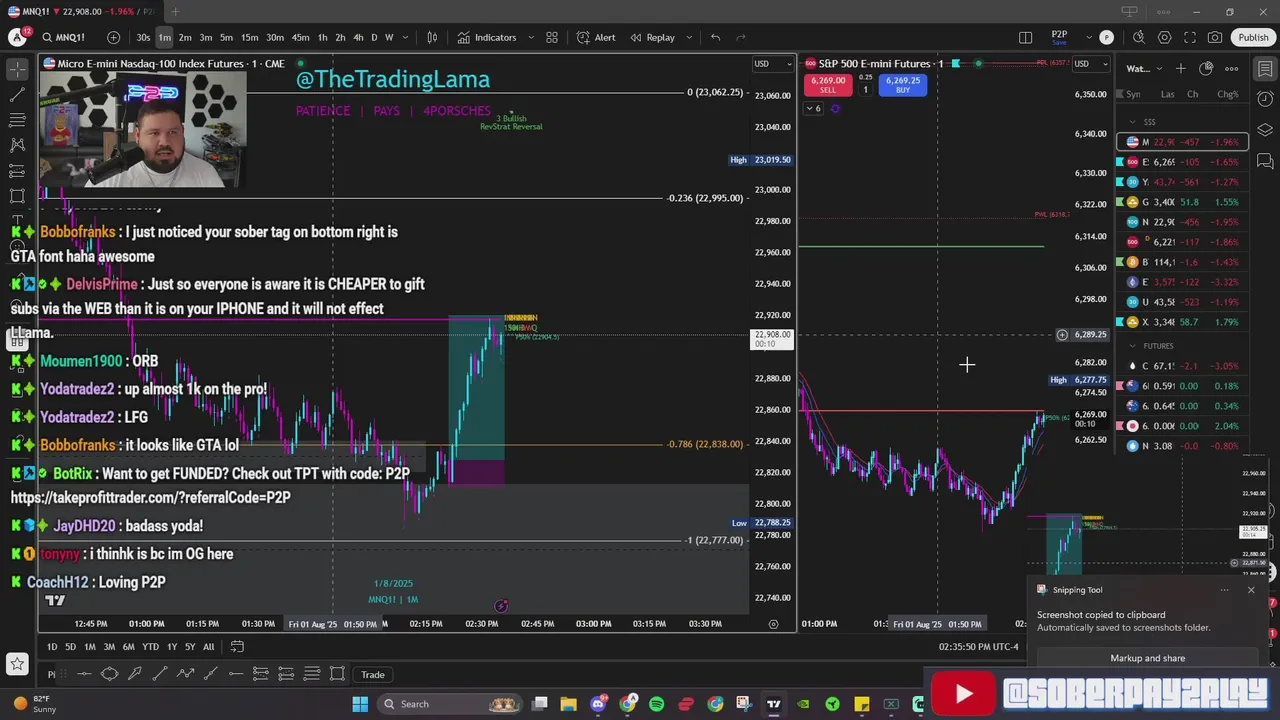Take a chart snapshot with camera icon
Viewport: 1280px width, 720px height.
1215,37
